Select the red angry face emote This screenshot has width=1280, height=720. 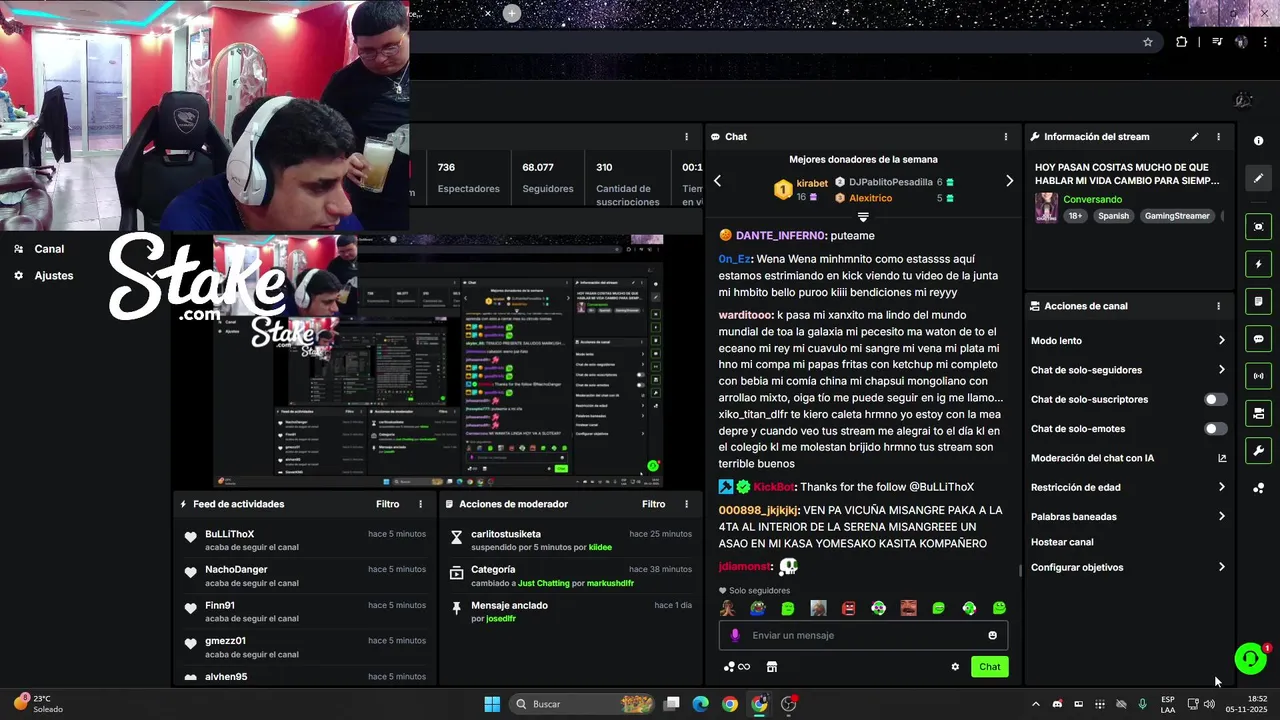tap(848, 608)
